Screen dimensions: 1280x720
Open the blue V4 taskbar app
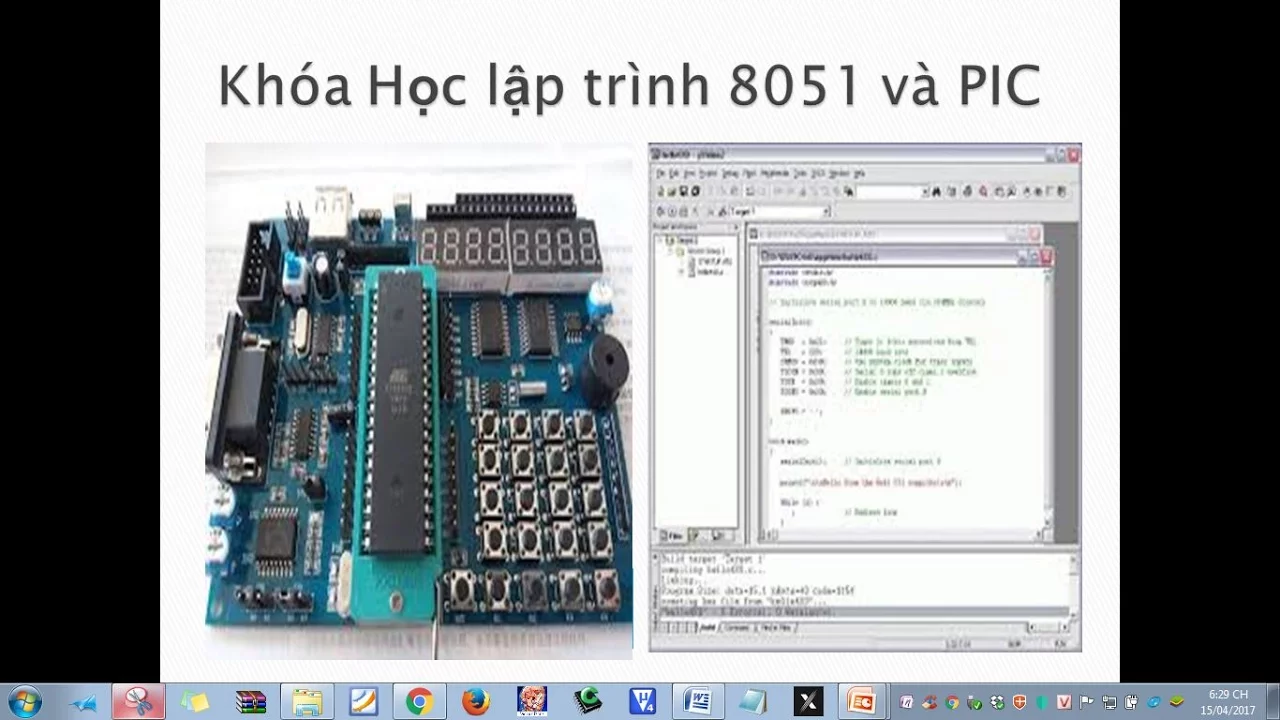643,702
